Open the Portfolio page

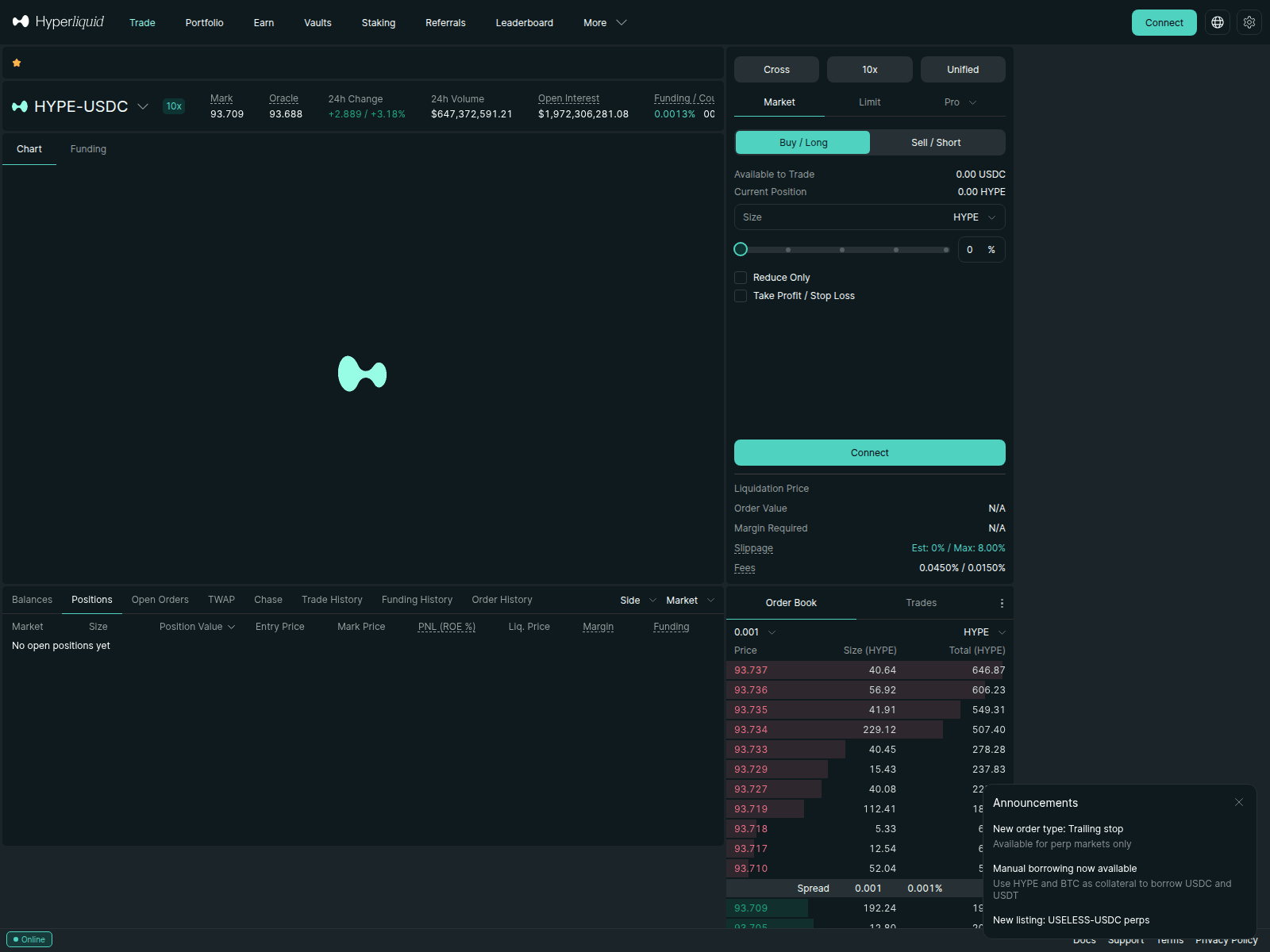click(204, 23)
